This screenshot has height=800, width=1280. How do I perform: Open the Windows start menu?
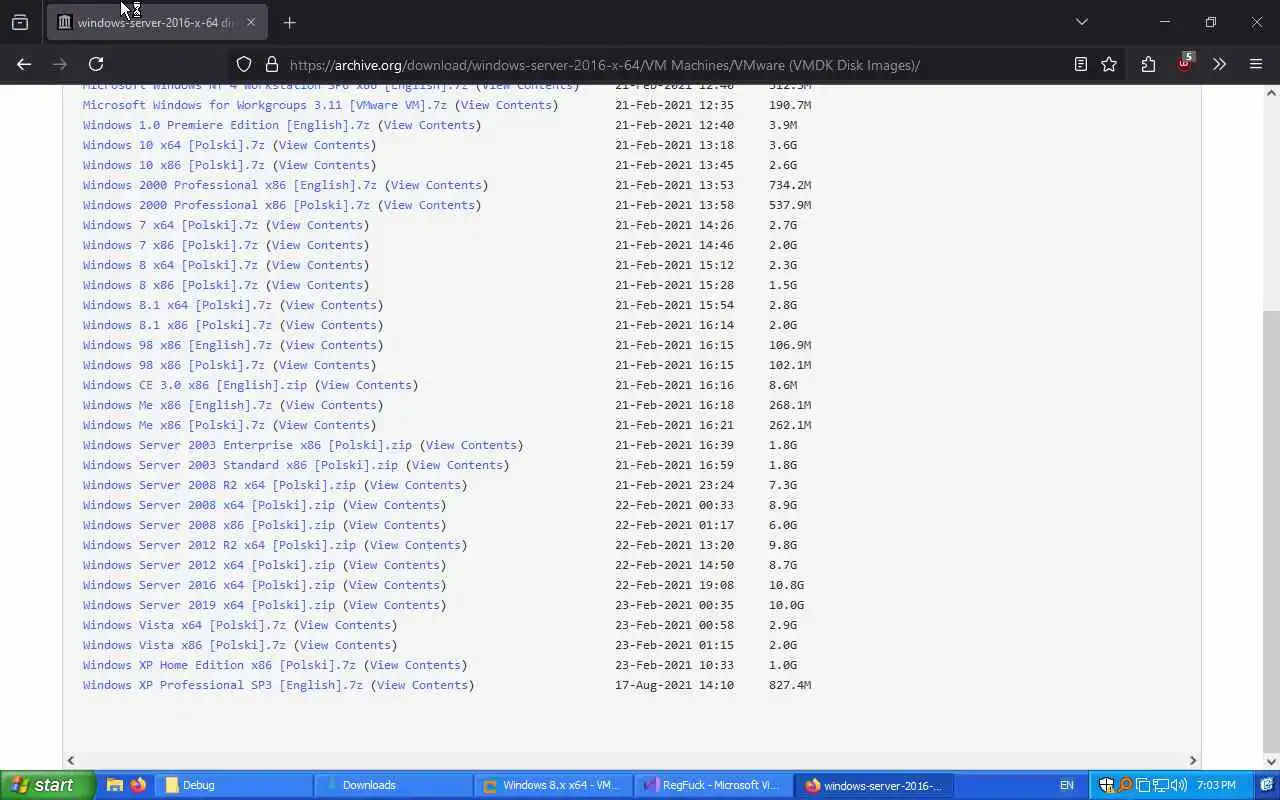tap(47, 785)
